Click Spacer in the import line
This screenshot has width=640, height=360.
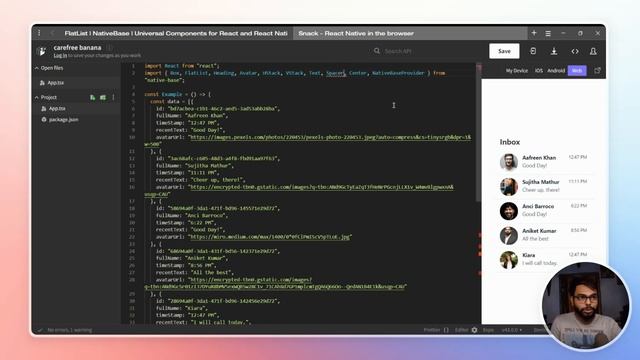(335, 73)
